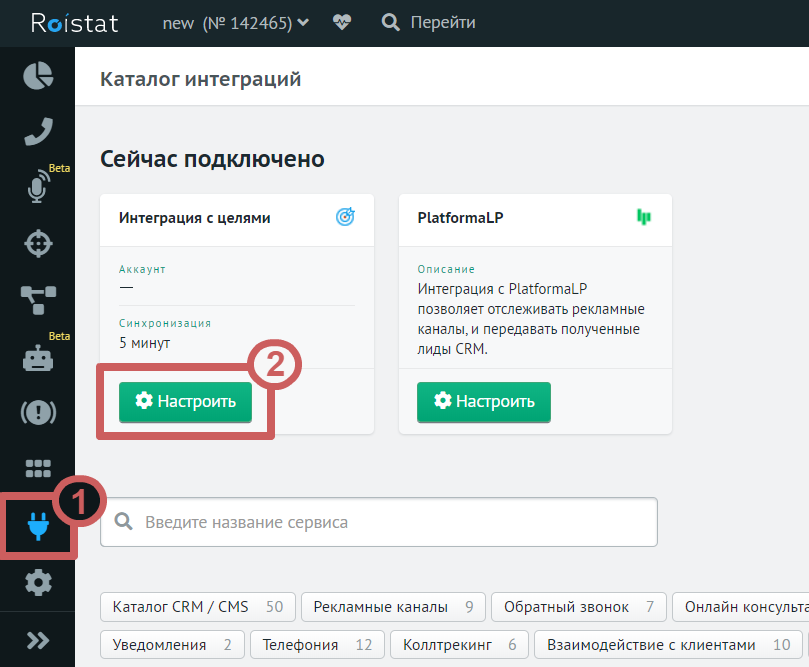Image resolution: width=809 pixels, height=667 pixels.
Task: Open the analytics pie chart sidebar icon
Action: tap(38, 76)
